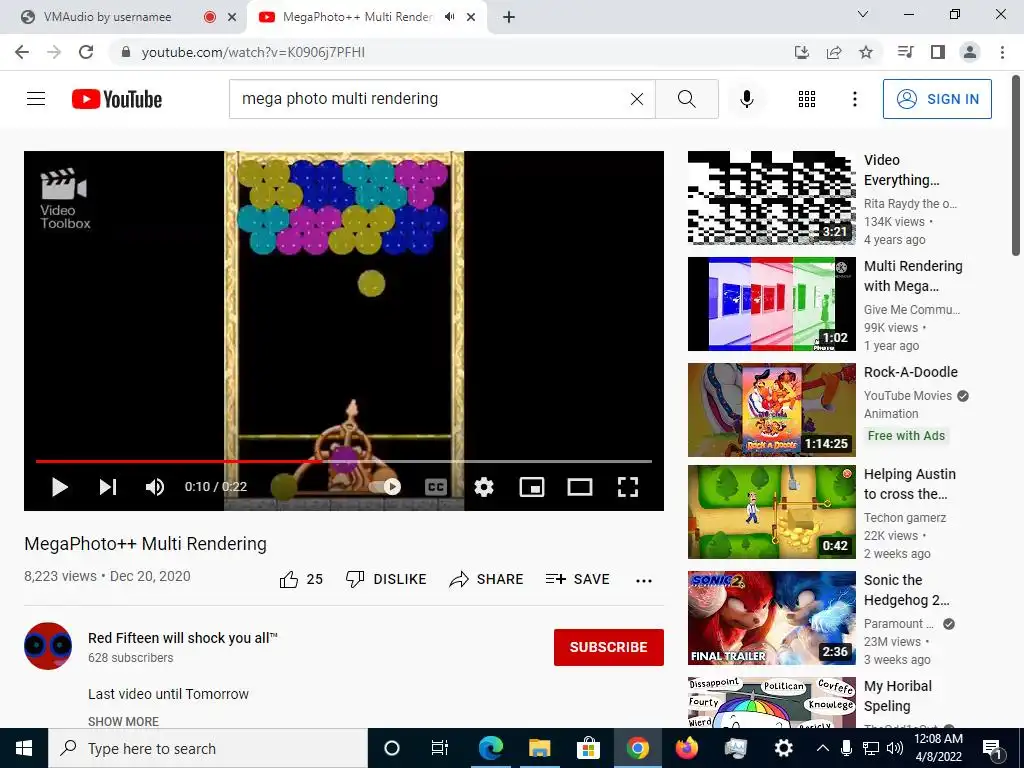1024x768 pixels.
Task: Click the search magnifier button
Action: (x=686, y=99)
